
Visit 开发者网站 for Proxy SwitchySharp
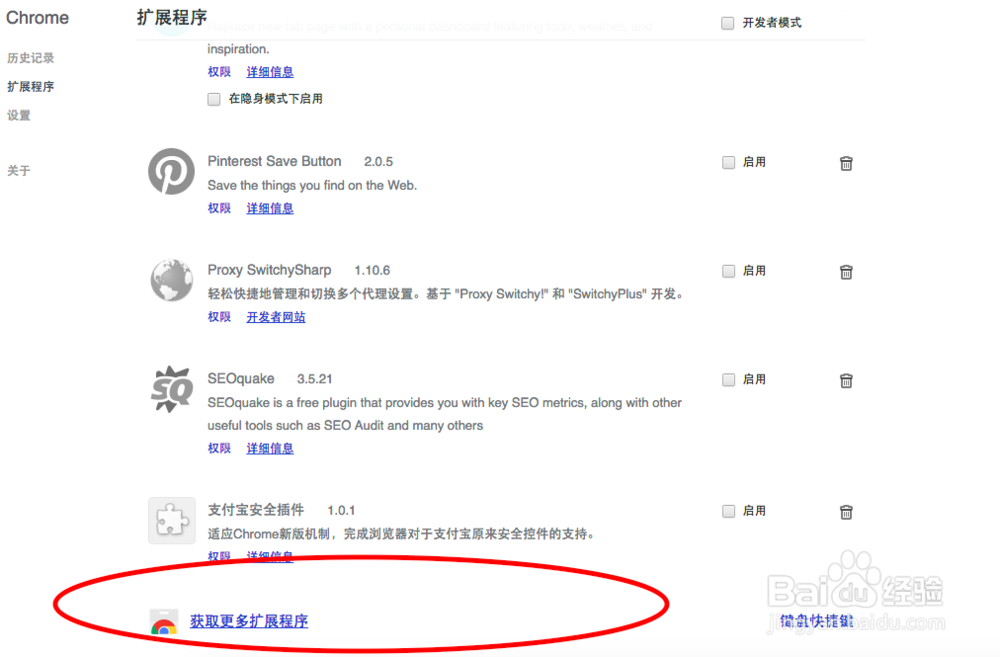(276, 317)
